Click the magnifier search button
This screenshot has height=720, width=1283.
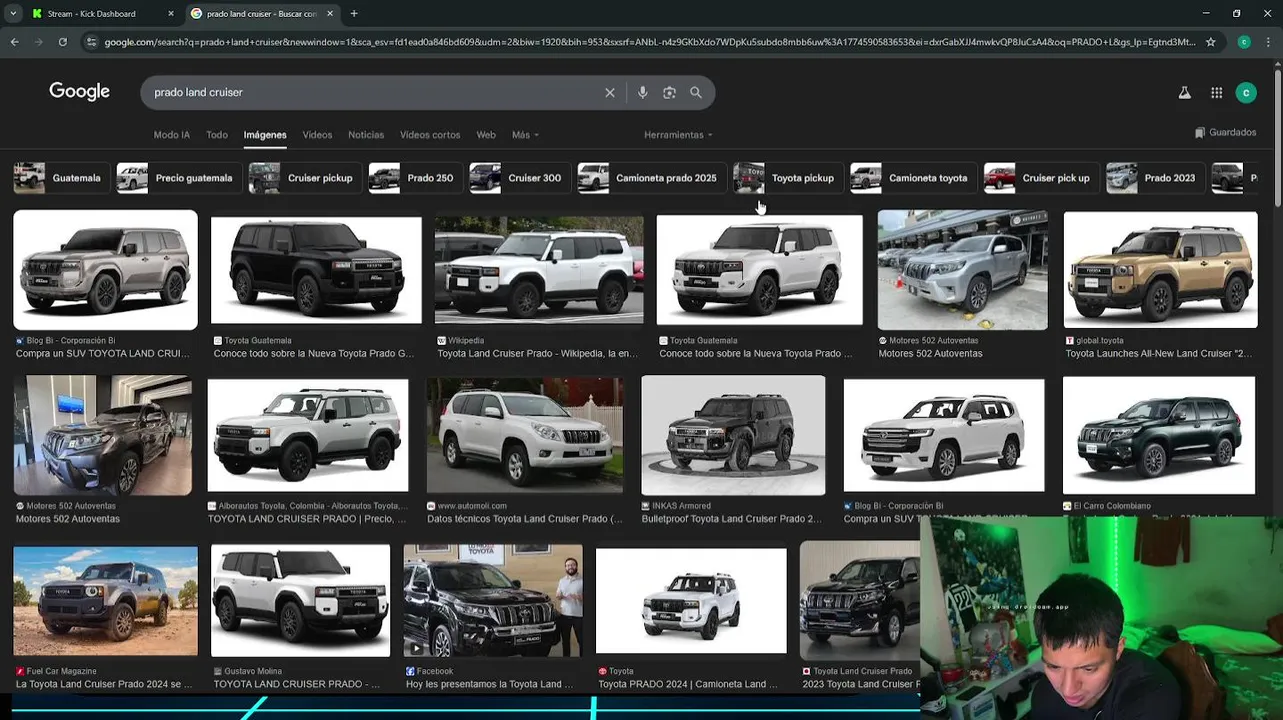tap(696, 92)
